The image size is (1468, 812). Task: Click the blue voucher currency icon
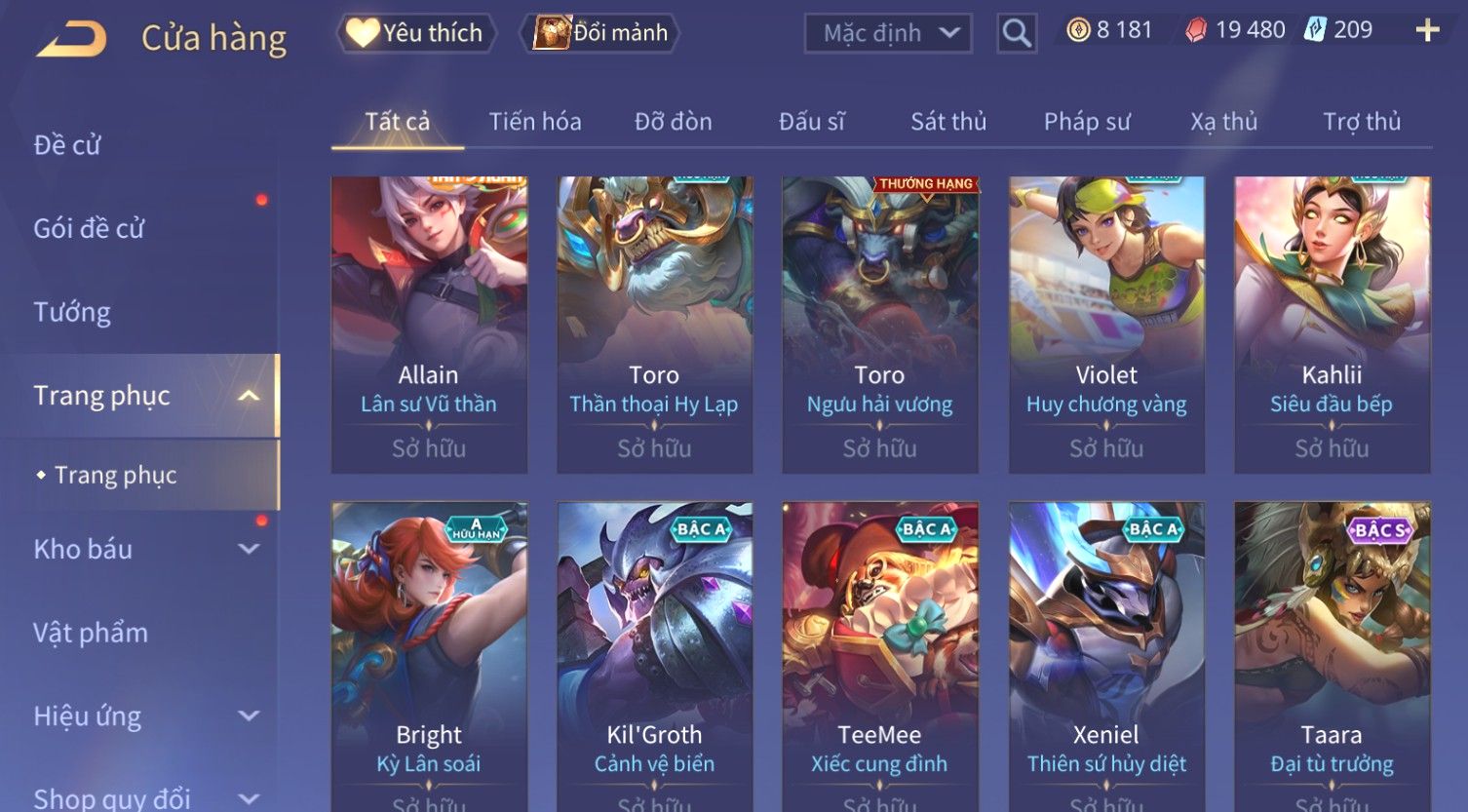coord(1315,30)
